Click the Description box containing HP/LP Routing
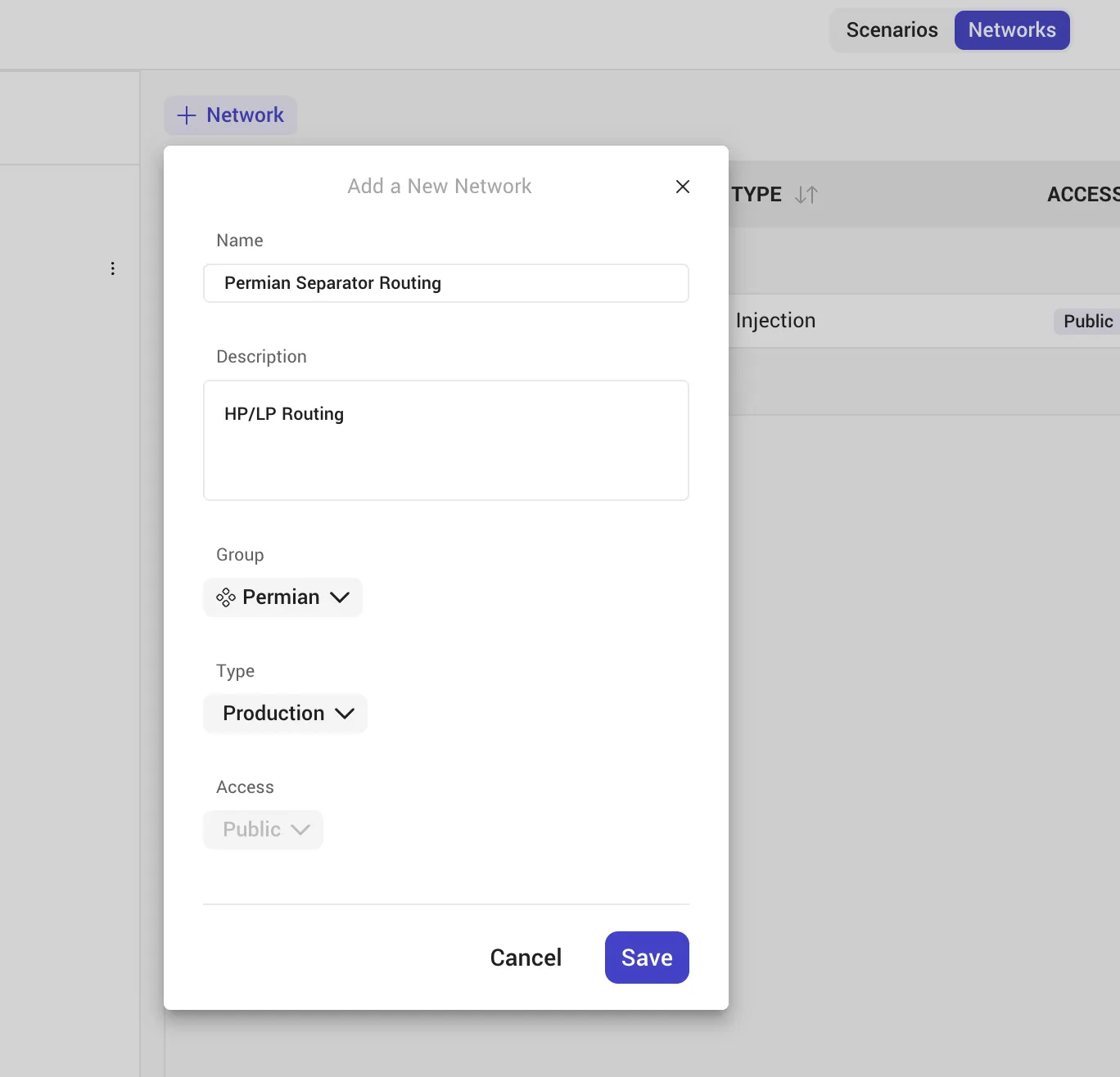The height and width of the screenshot is (1077, 1120). 446,440
